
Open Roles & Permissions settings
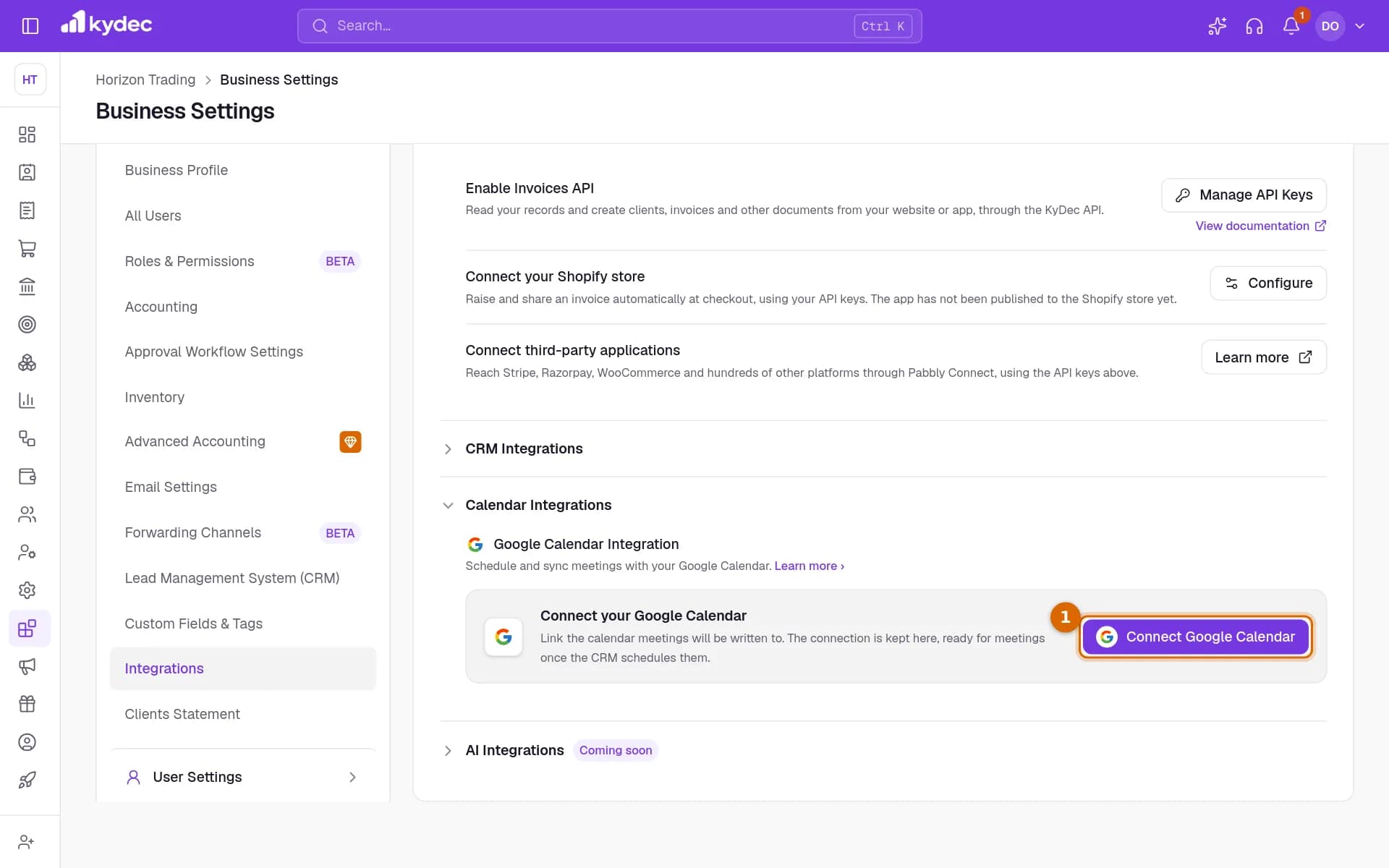point(243,261)
